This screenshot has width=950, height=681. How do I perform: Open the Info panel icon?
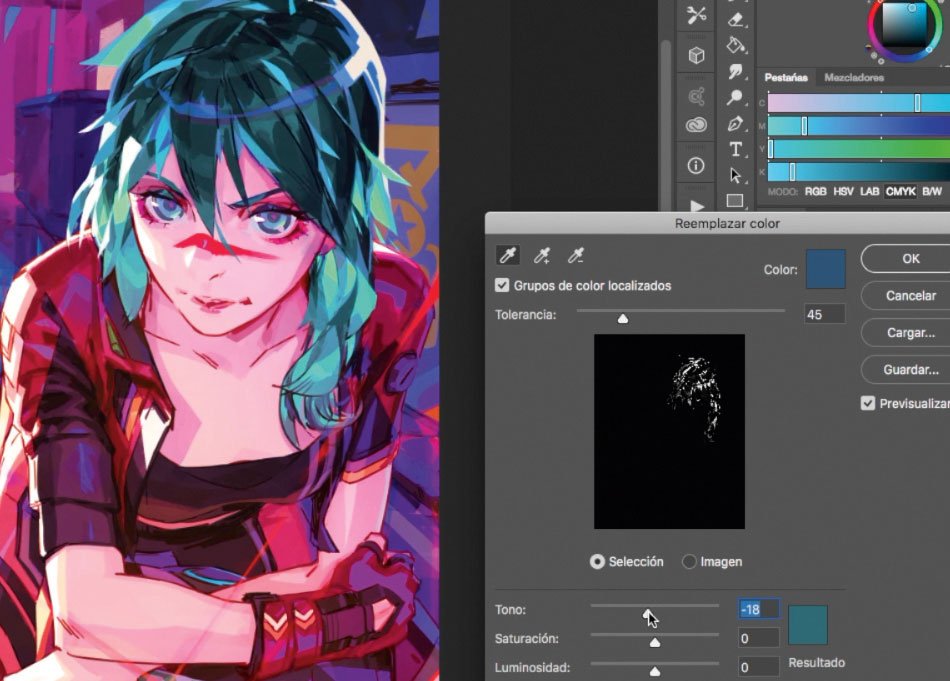pyautogui.click(x=696, y=165)
